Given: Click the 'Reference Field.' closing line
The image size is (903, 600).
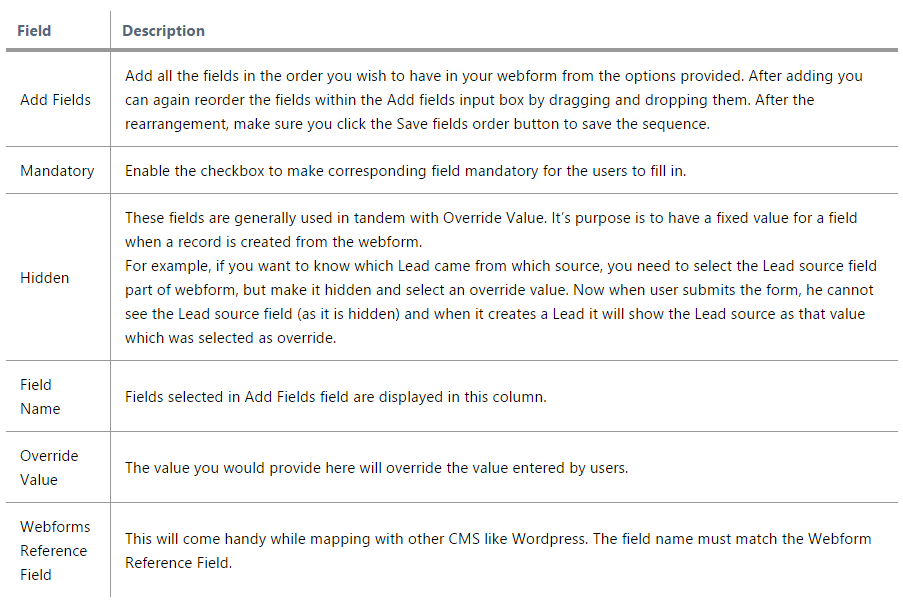Looking at the screenshot, I should pyautogui.click(x=179, y=563).
